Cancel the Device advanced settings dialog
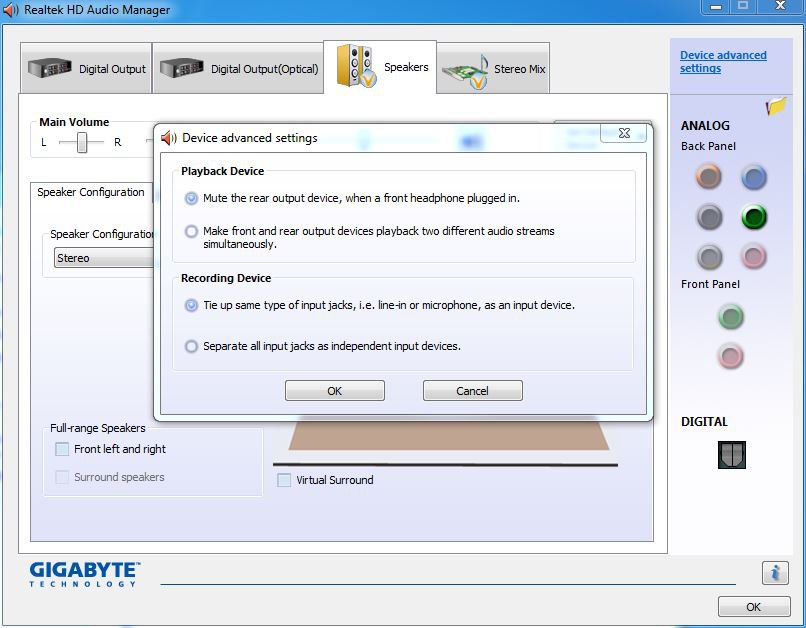This screenshot has height=628, width=806. pyautogui.click(x=472, y=391)
